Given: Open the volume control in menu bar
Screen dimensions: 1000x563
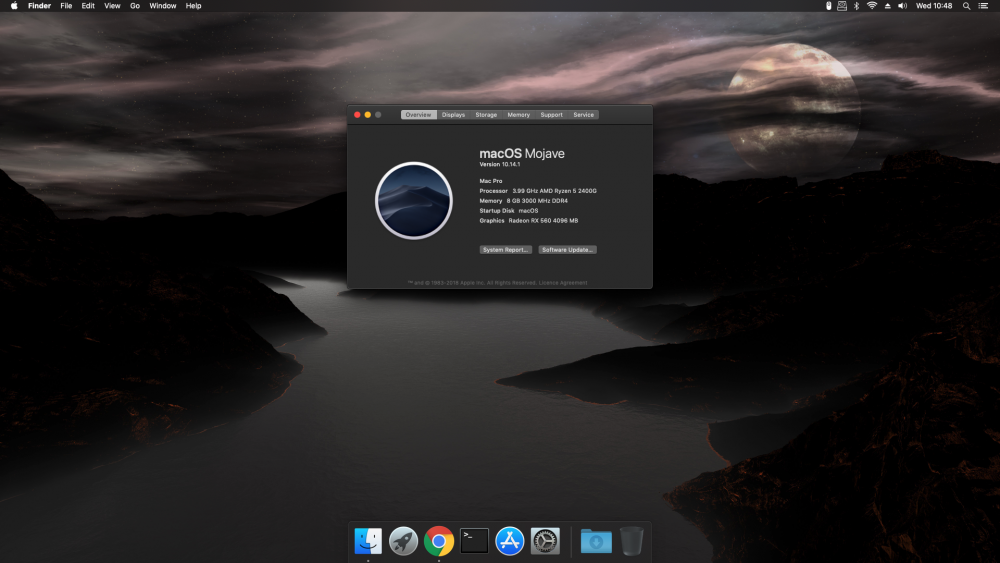Looking at the screenshot, I should (902, 6).
